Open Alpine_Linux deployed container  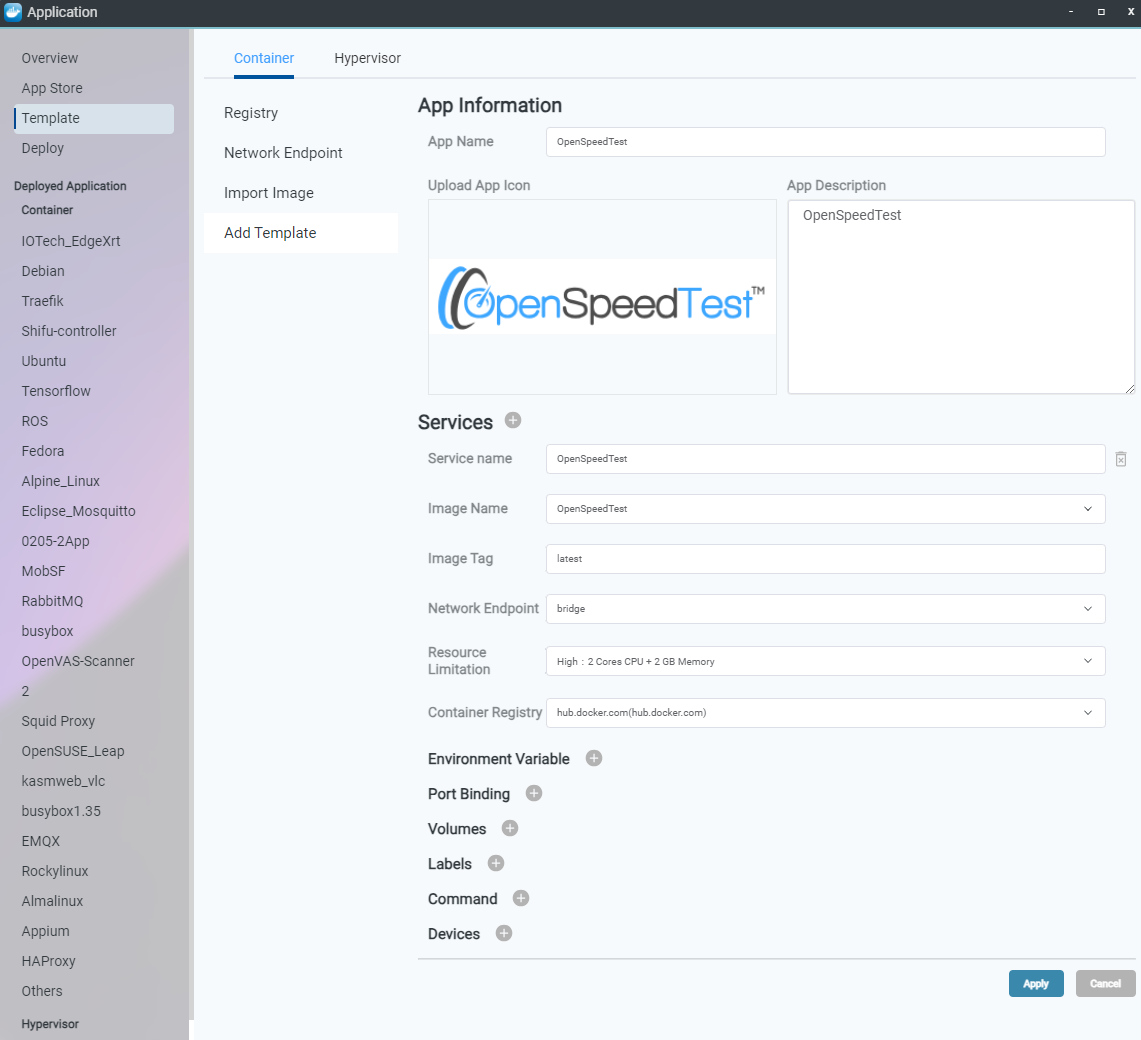point(60,481)
